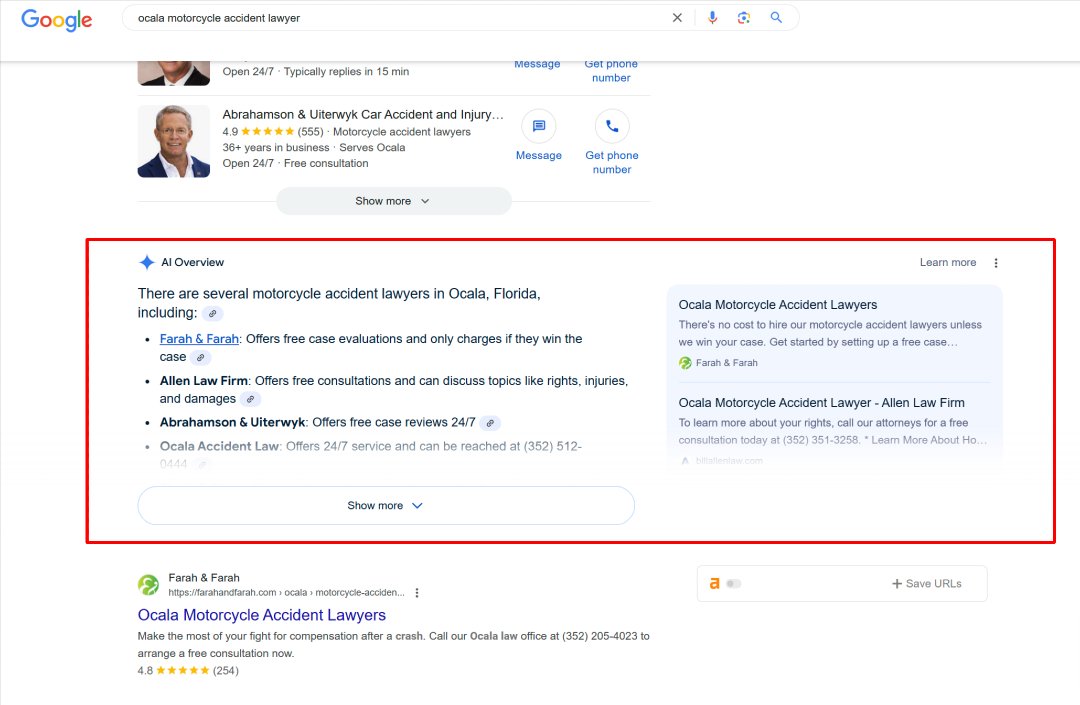Viewport: 1080px width, 705px height.
Task: Click source link icon after 'including:'
Action: tap(213, 313)
